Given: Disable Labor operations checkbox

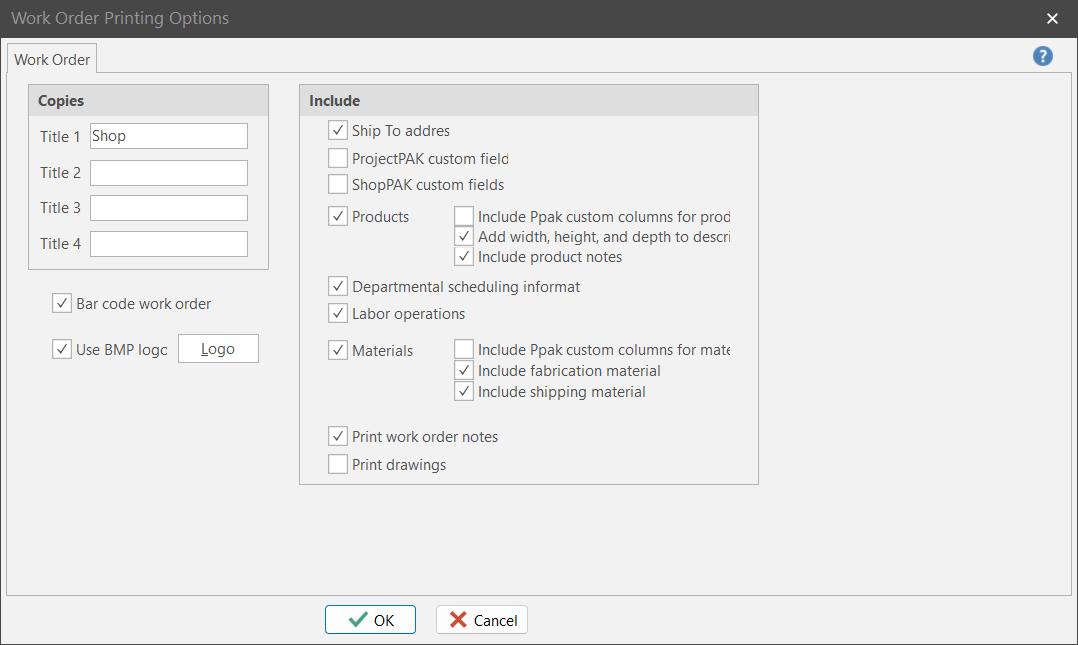Looking at the screenshot, I should tap(338, 314).
